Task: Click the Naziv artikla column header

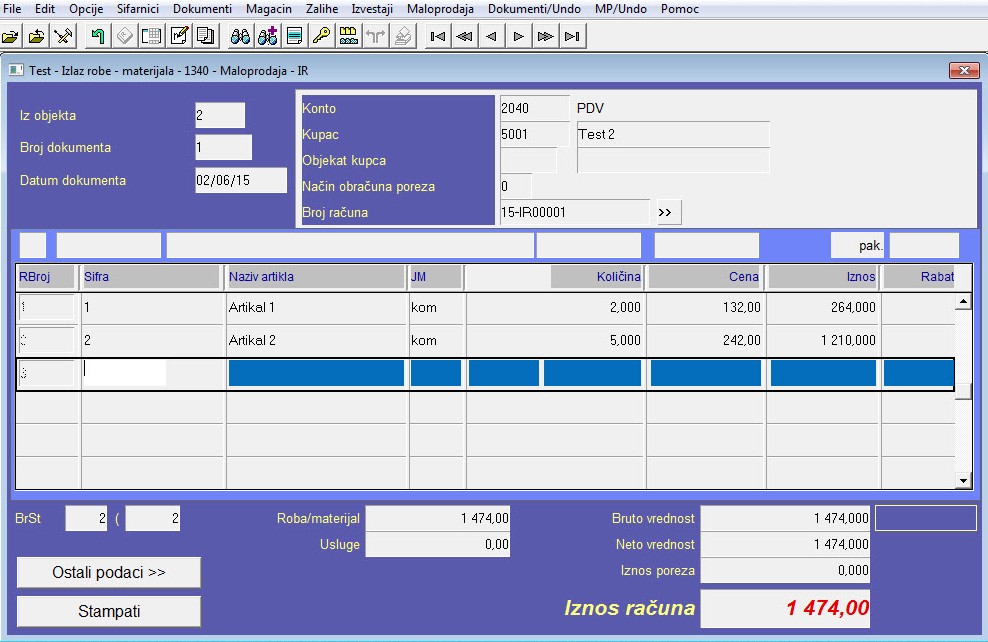Action: pos(316,277)
